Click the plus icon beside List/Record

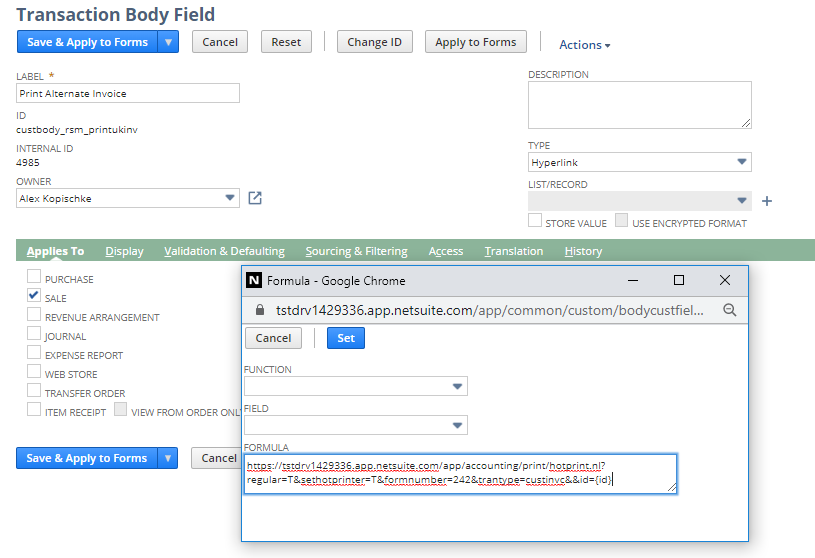[x=767, y=201]
